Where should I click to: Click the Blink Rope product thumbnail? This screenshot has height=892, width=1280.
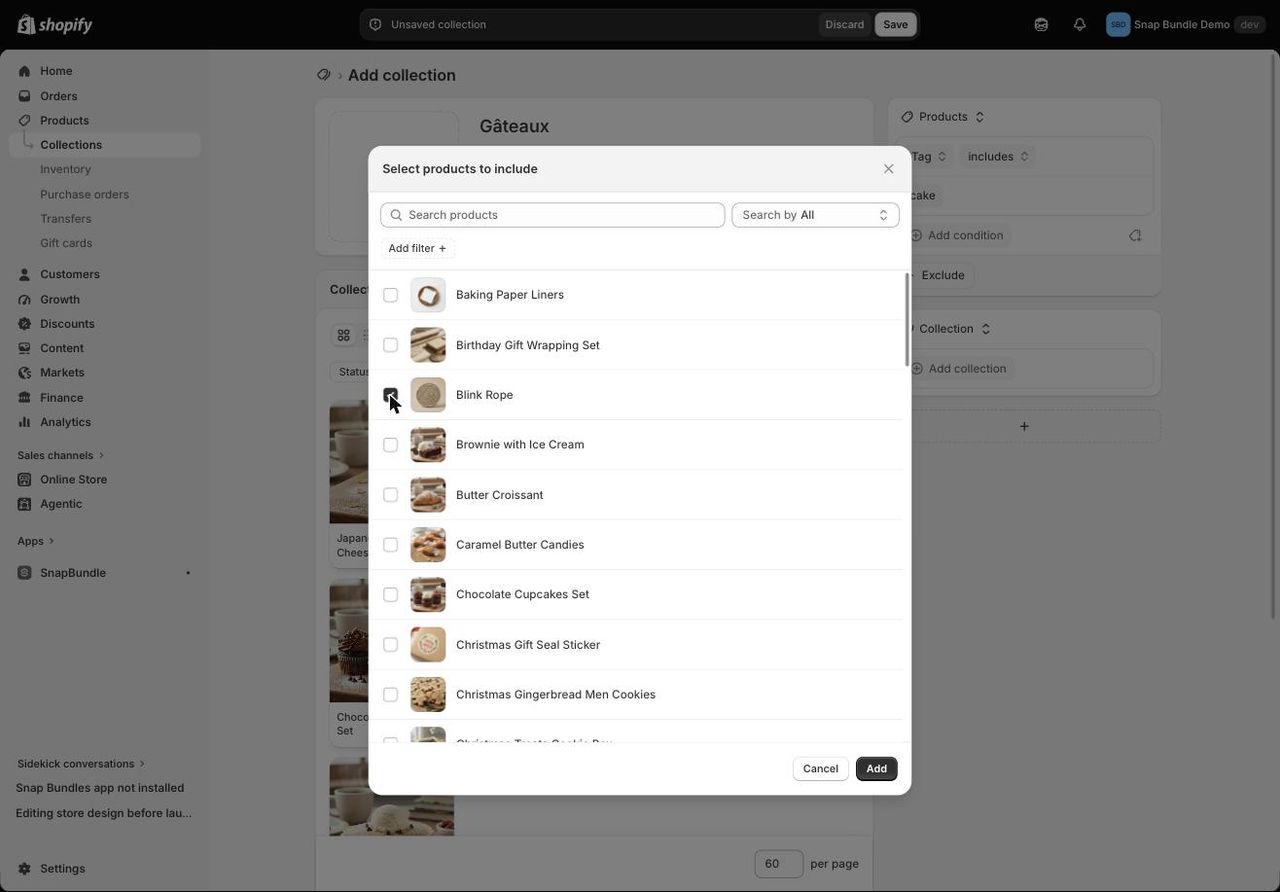point(428,395)
